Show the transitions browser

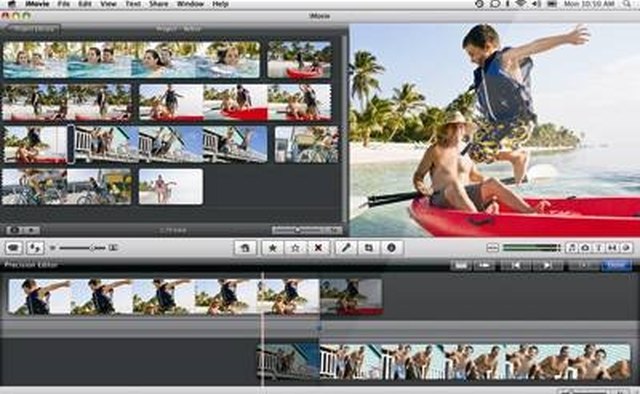click(x=612, y=247)
